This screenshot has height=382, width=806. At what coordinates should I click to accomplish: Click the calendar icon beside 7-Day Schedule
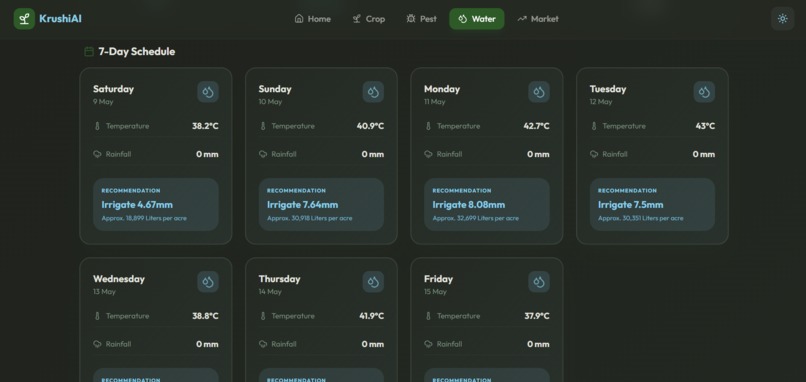coord(89,51)
